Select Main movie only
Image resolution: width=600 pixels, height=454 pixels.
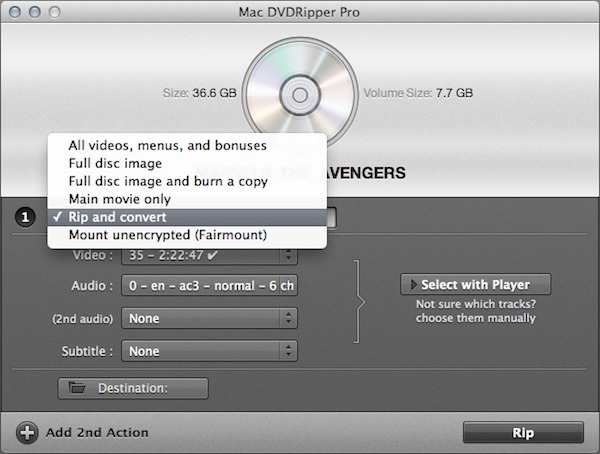[187, 199]
